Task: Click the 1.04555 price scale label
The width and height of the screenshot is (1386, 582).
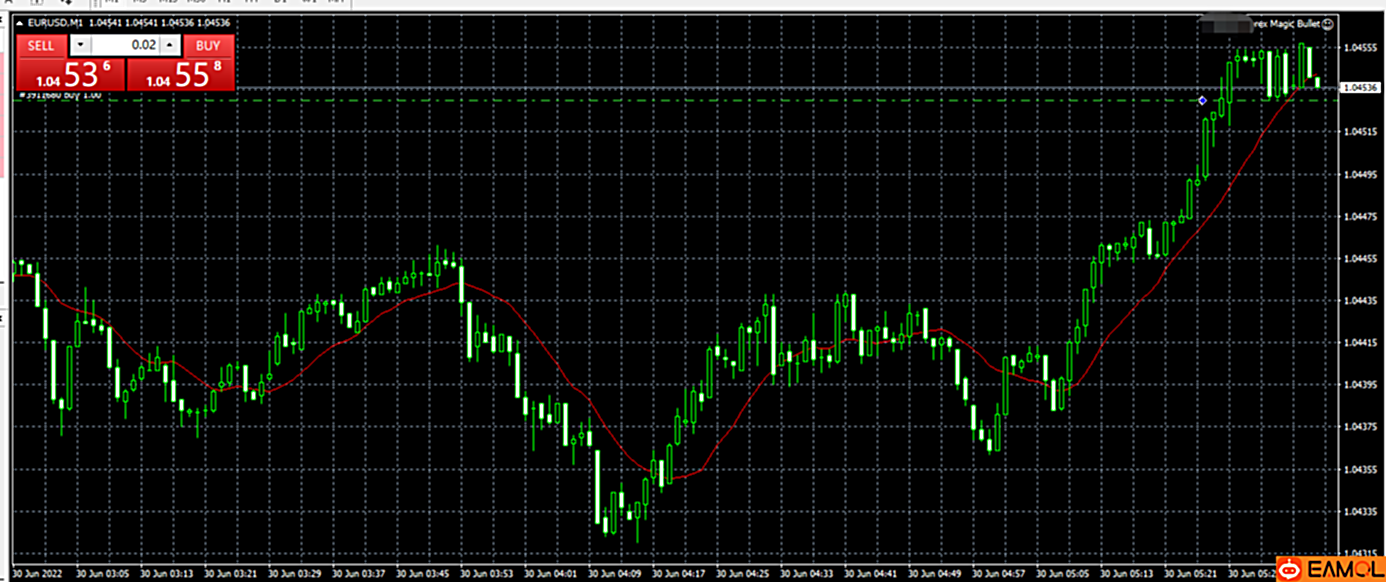Action: (1360, 47)
